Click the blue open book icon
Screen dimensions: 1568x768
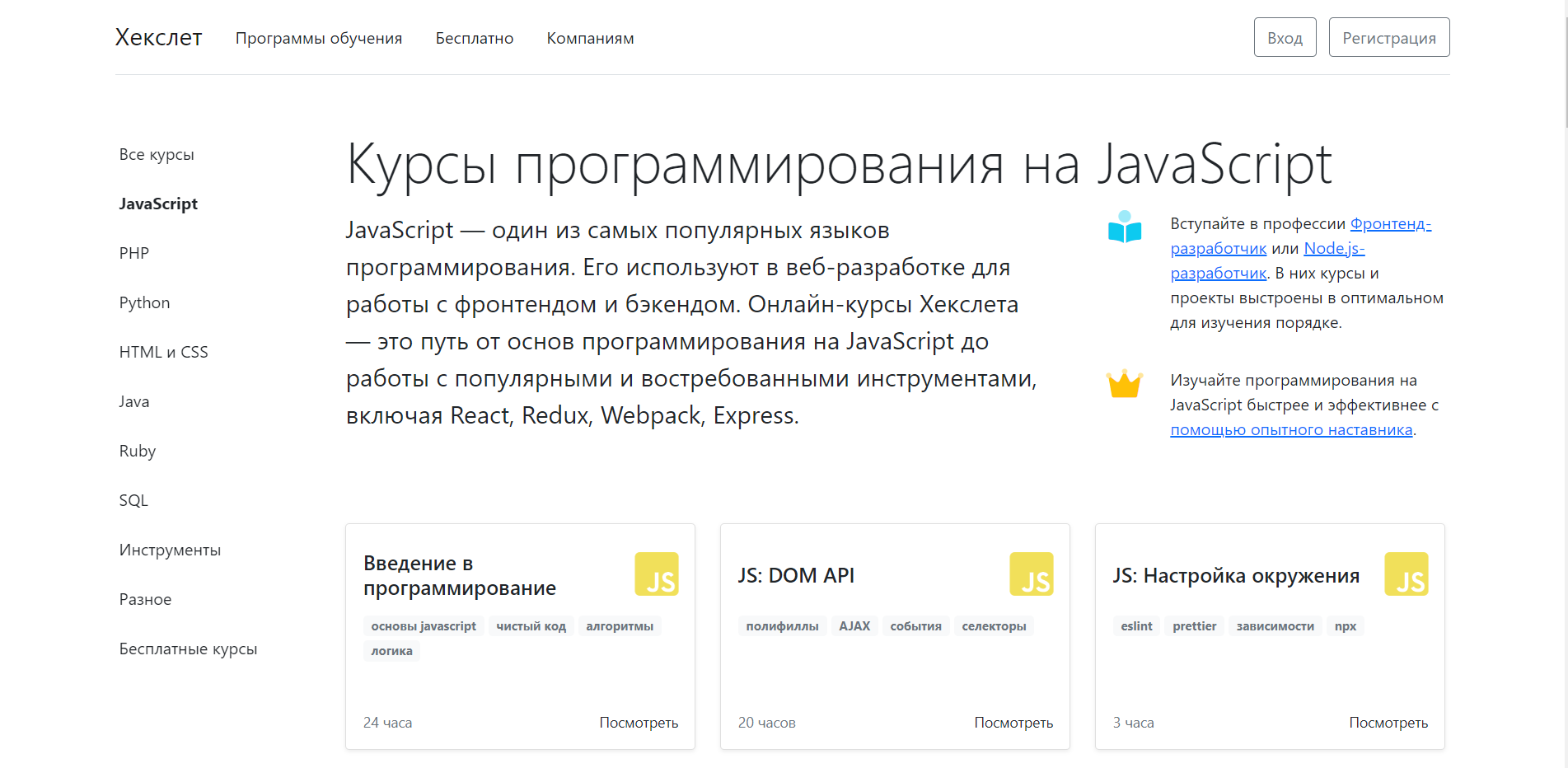click(1125, 227)
